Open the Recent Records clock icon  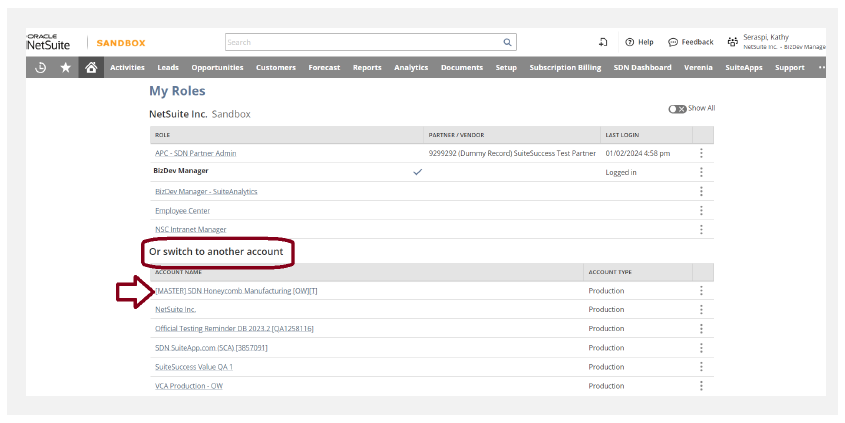pyautogui.click(x=40, y=67)
